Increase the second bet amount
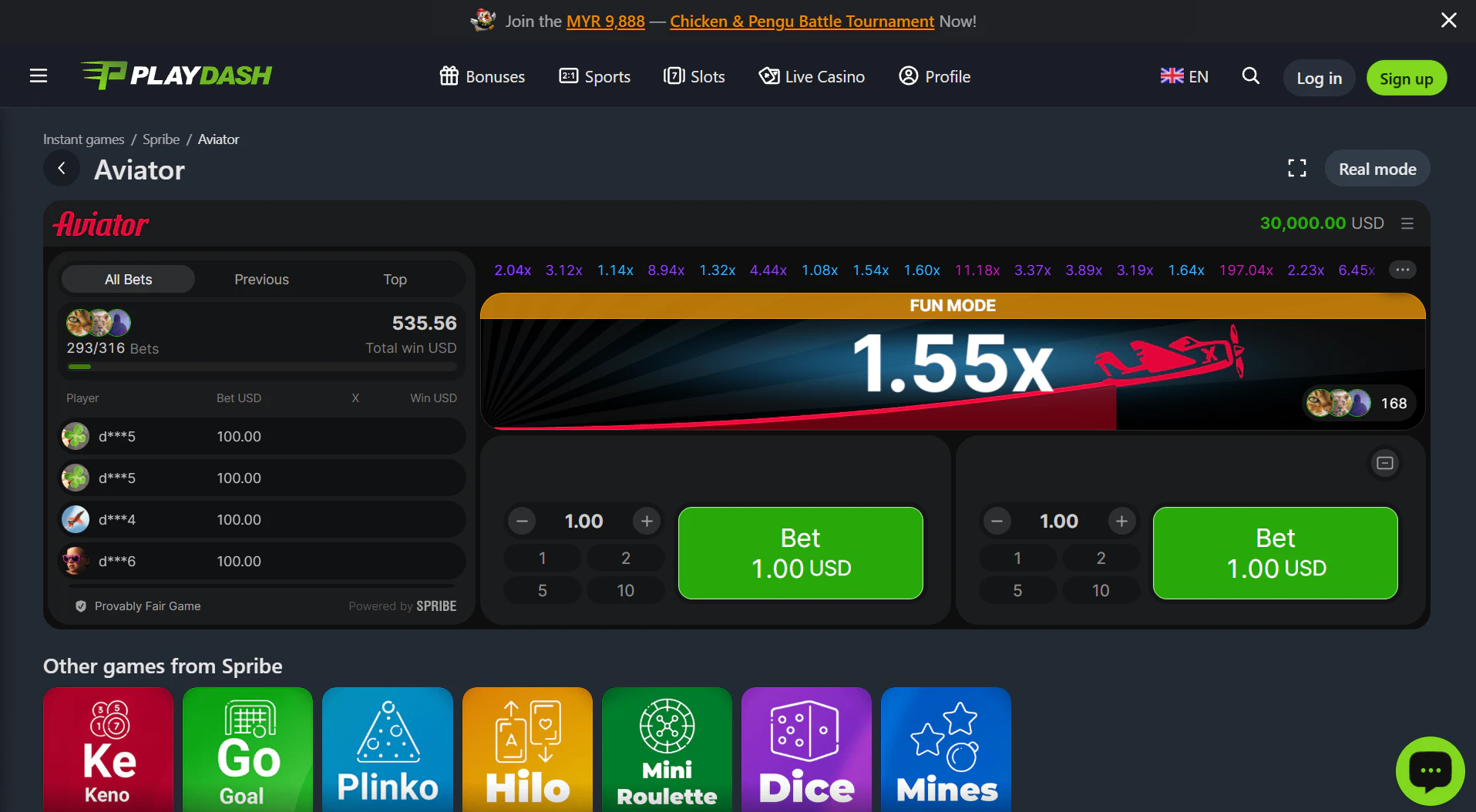Viewport: 1476px width, 812px height. click(x=1121, y=522)
